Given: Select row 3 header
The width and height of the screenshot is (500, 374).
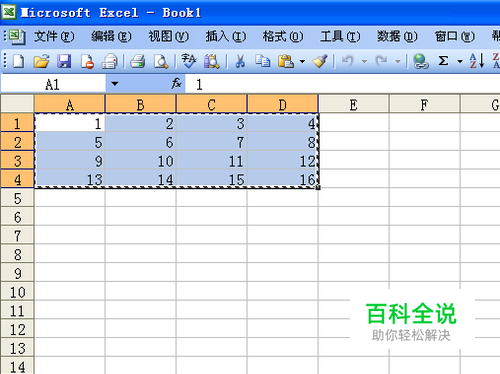Looking at the screenshot, I should 17,161.
